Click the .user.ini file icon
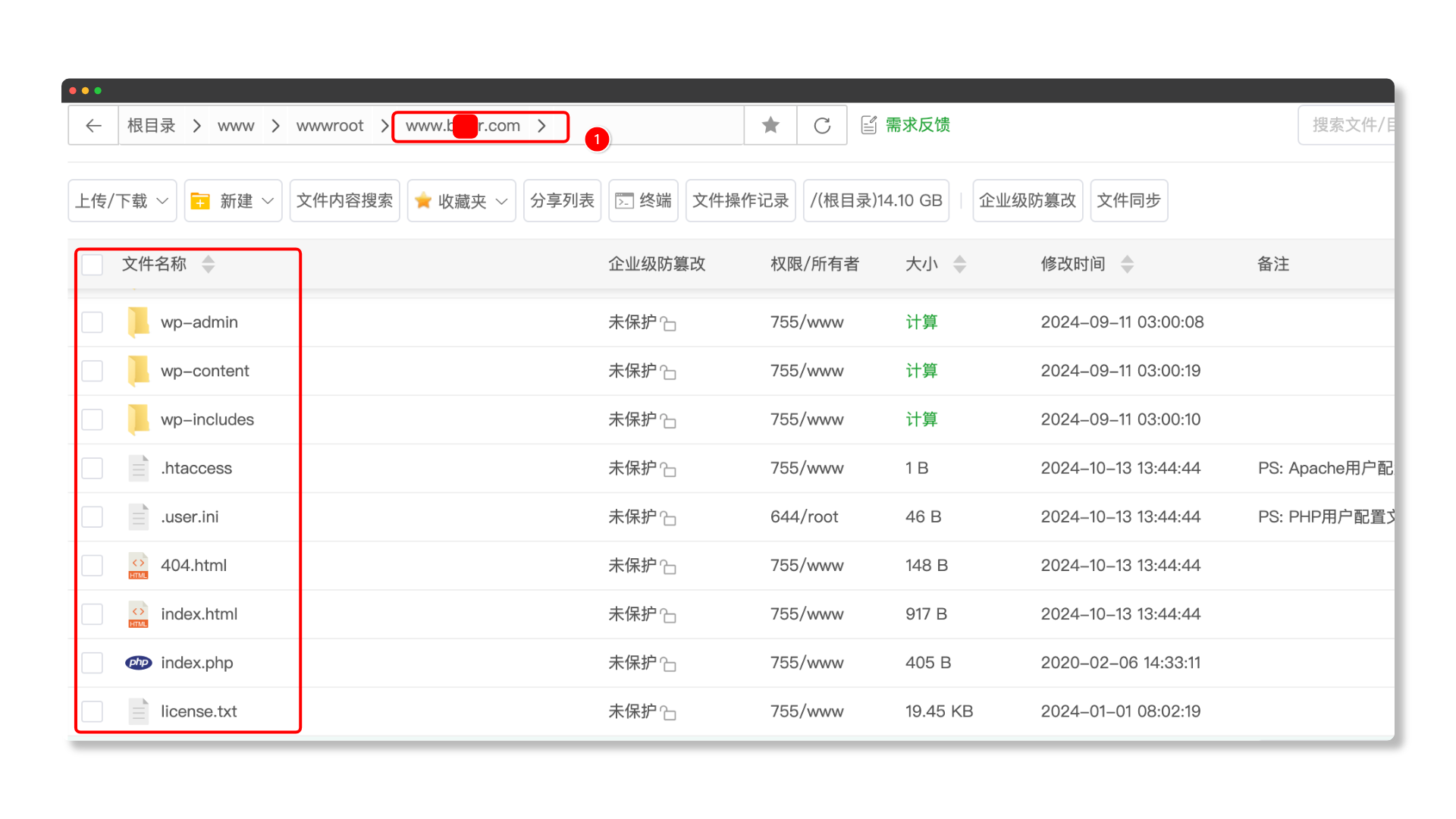Image resolution: width=1456 pixels, height=819 pixels. point(138,516)
